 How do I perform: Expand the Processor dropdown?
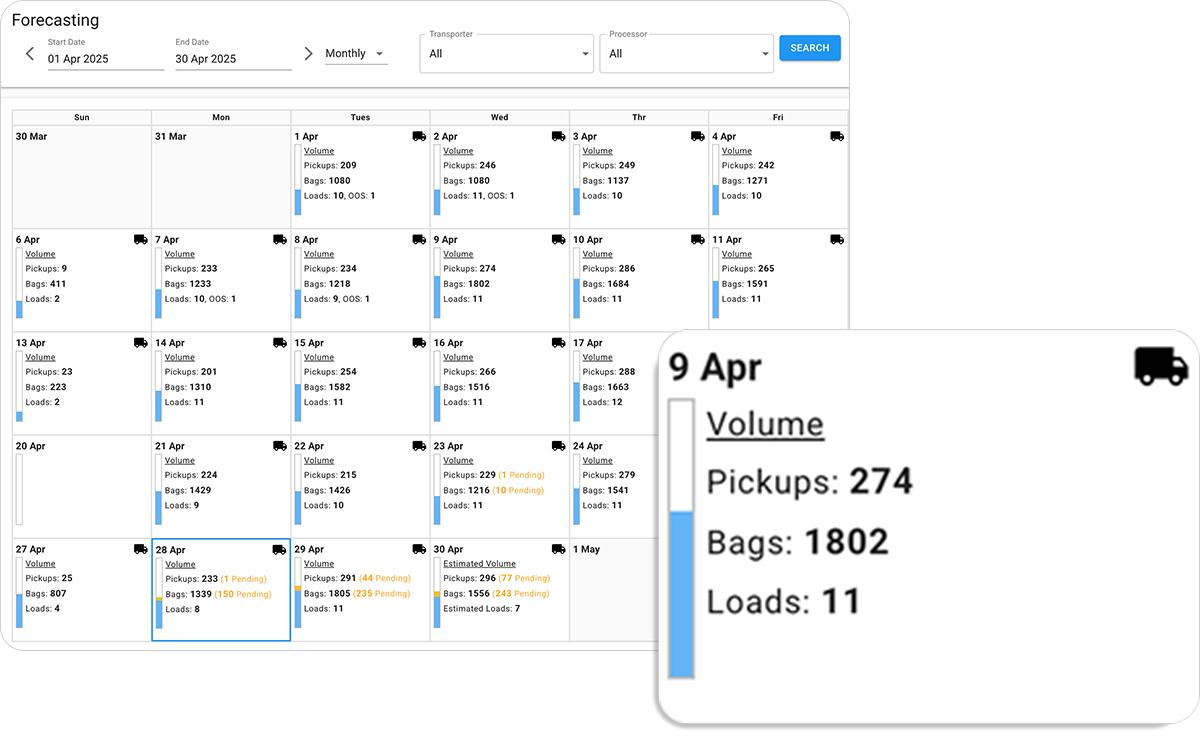click(686, 54)
